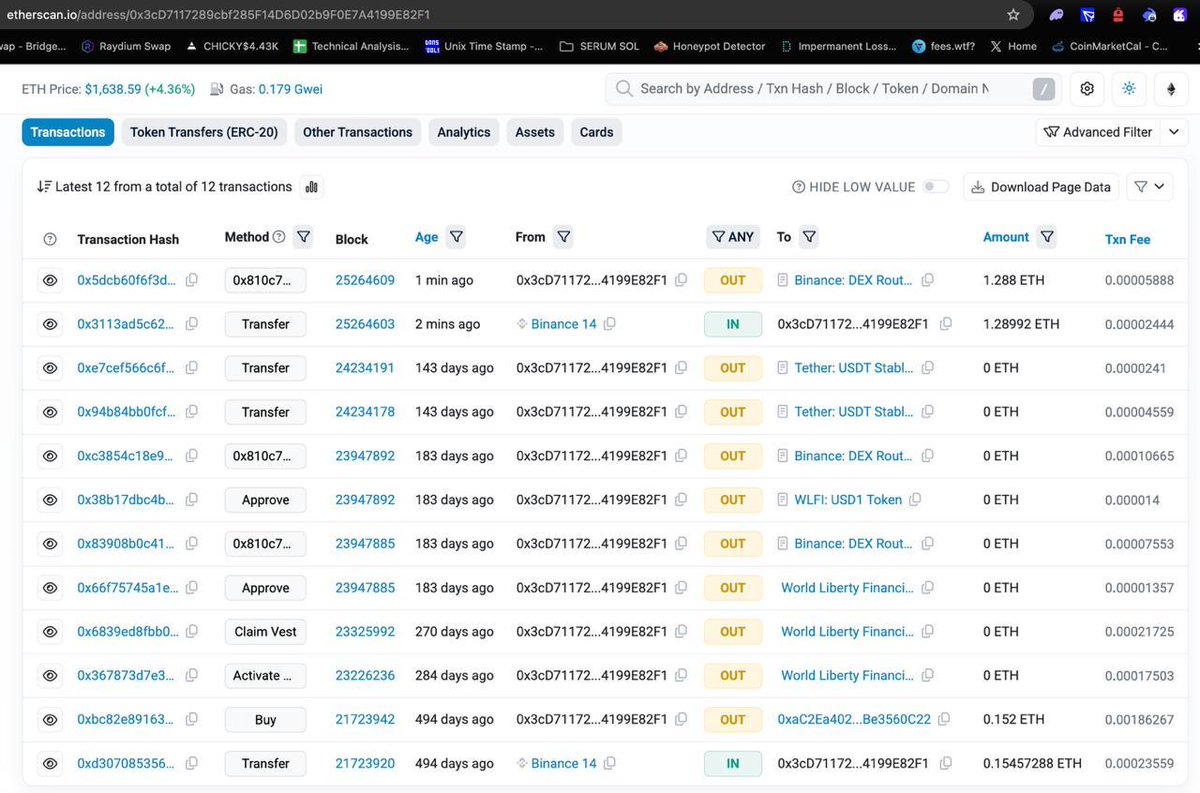Open the 0.179 Gwei gas tracker link
This screenshot has height=793, width=1200.
pyautogui.click(x=290, y=89)
